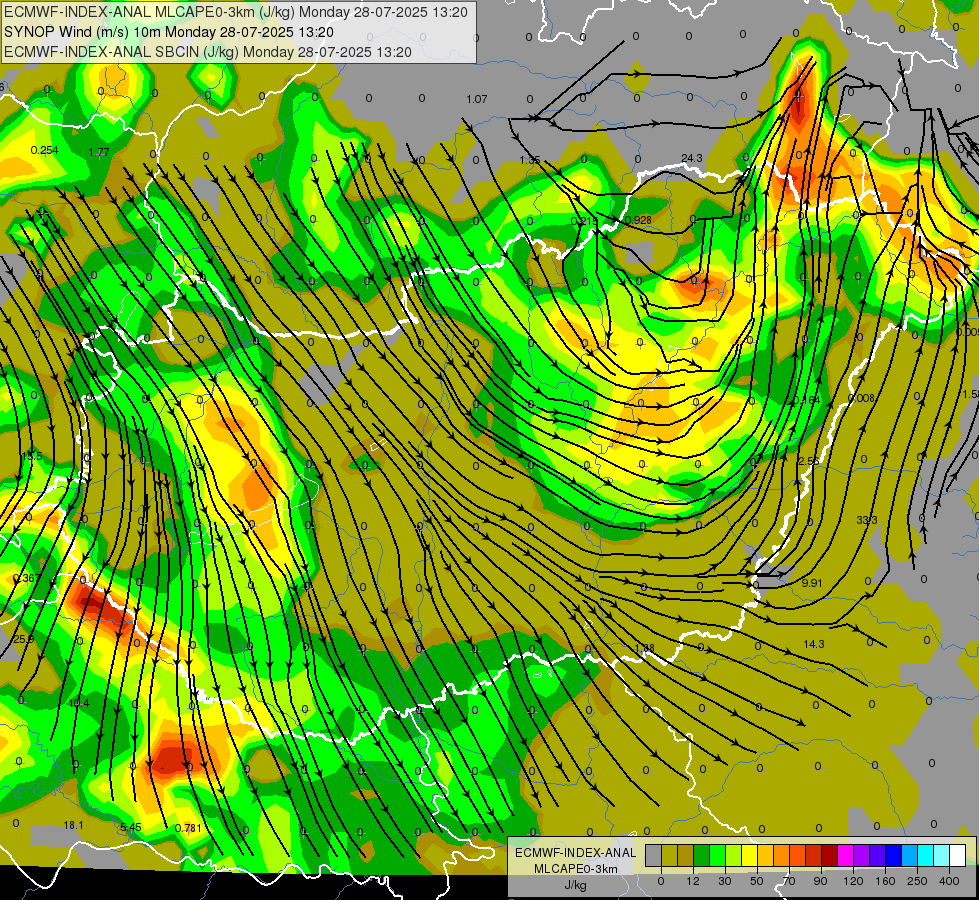
Task: Click the MLCAPE0-3km title line at top
Action: 235,12
